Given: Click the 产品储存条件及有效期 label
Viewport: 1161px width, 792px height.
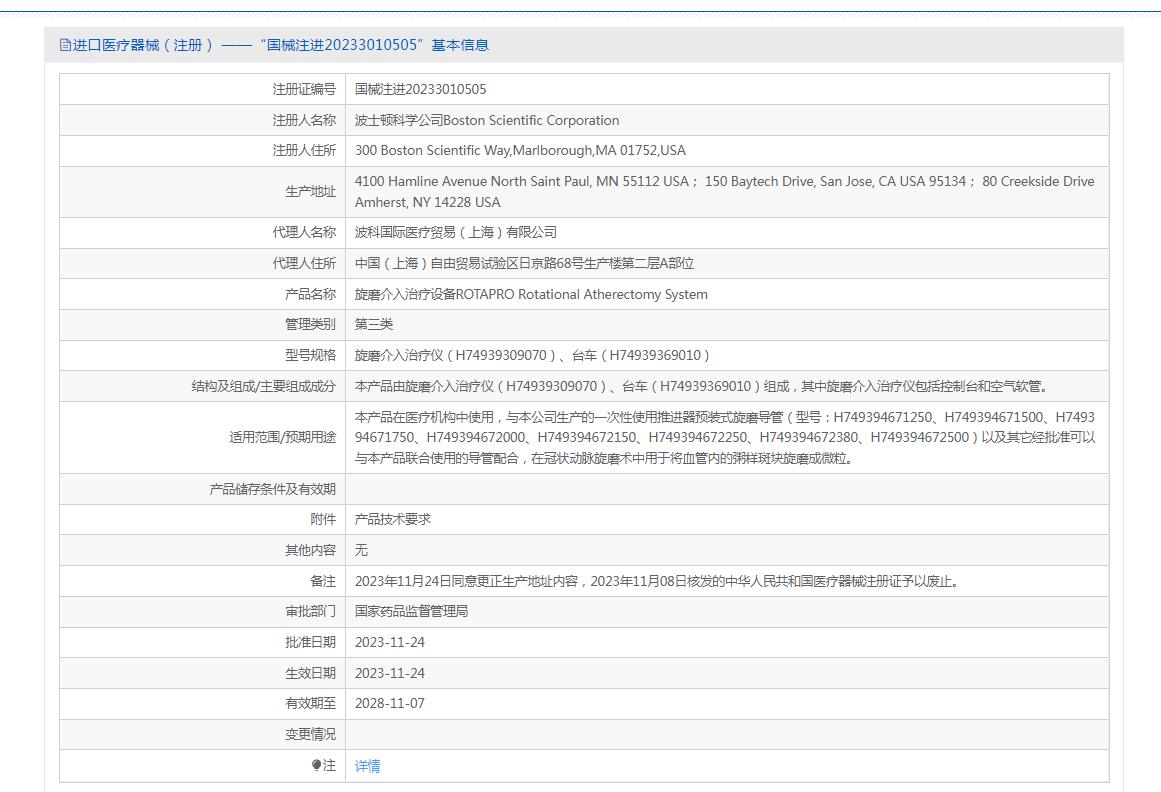Looking at the screenshot, I should point(272,489).
